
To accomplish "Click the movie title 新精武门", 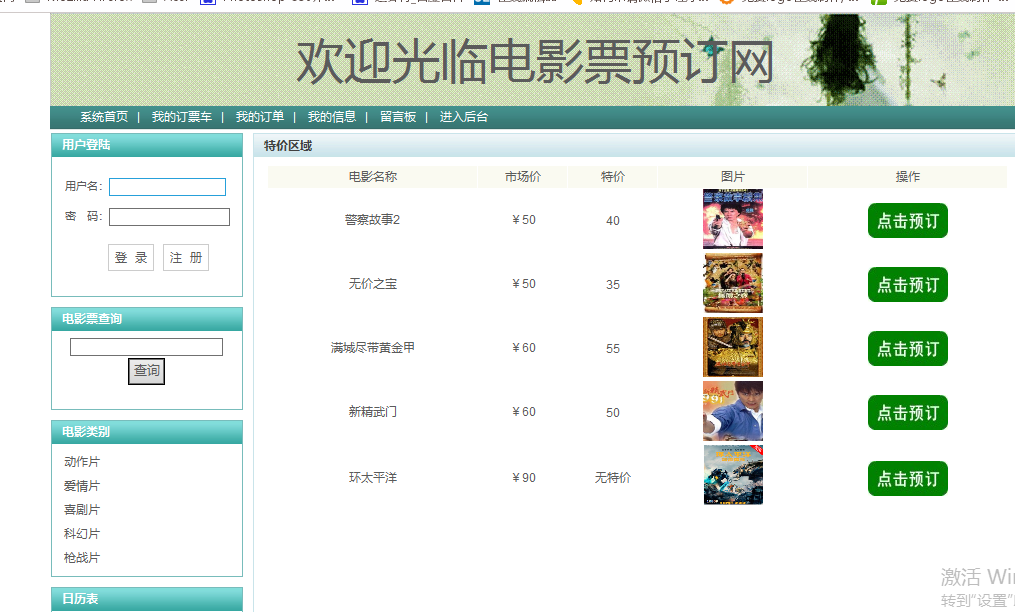I will [372, 412].
